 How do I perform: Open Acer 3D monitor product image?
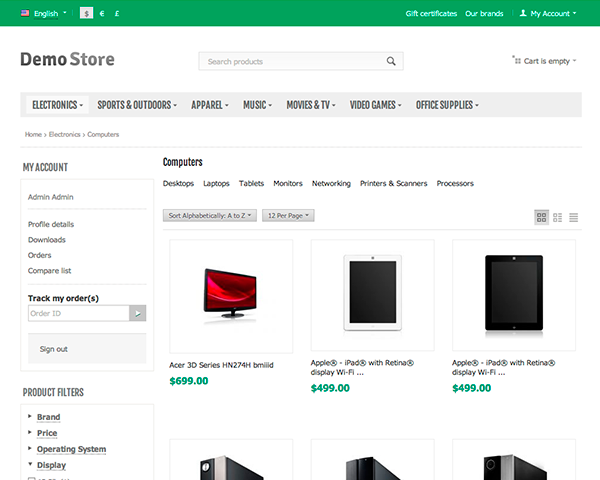click(x=231, y=296)
